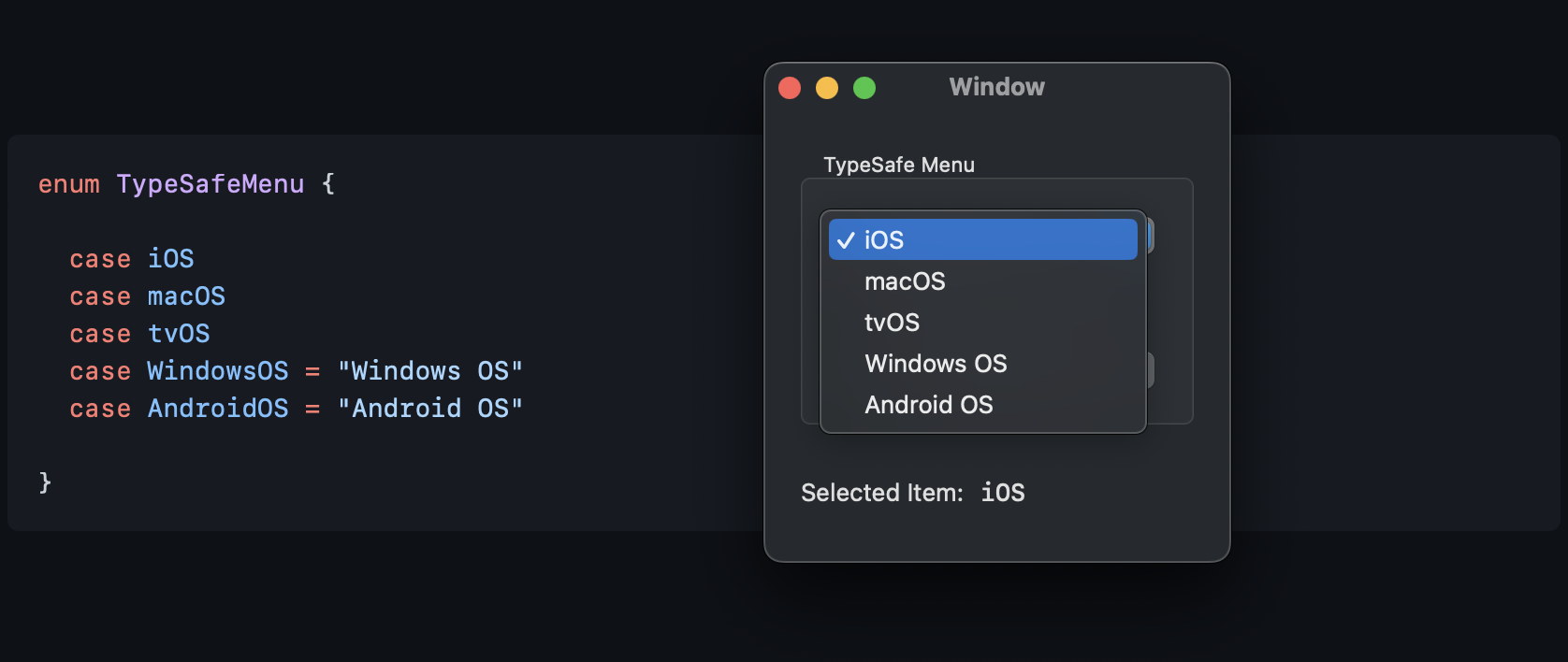The height and width of the screenshot is (662, 1568).
Task: Click the TypeSafe Menu group label
Action: click(x=899, y=165)
